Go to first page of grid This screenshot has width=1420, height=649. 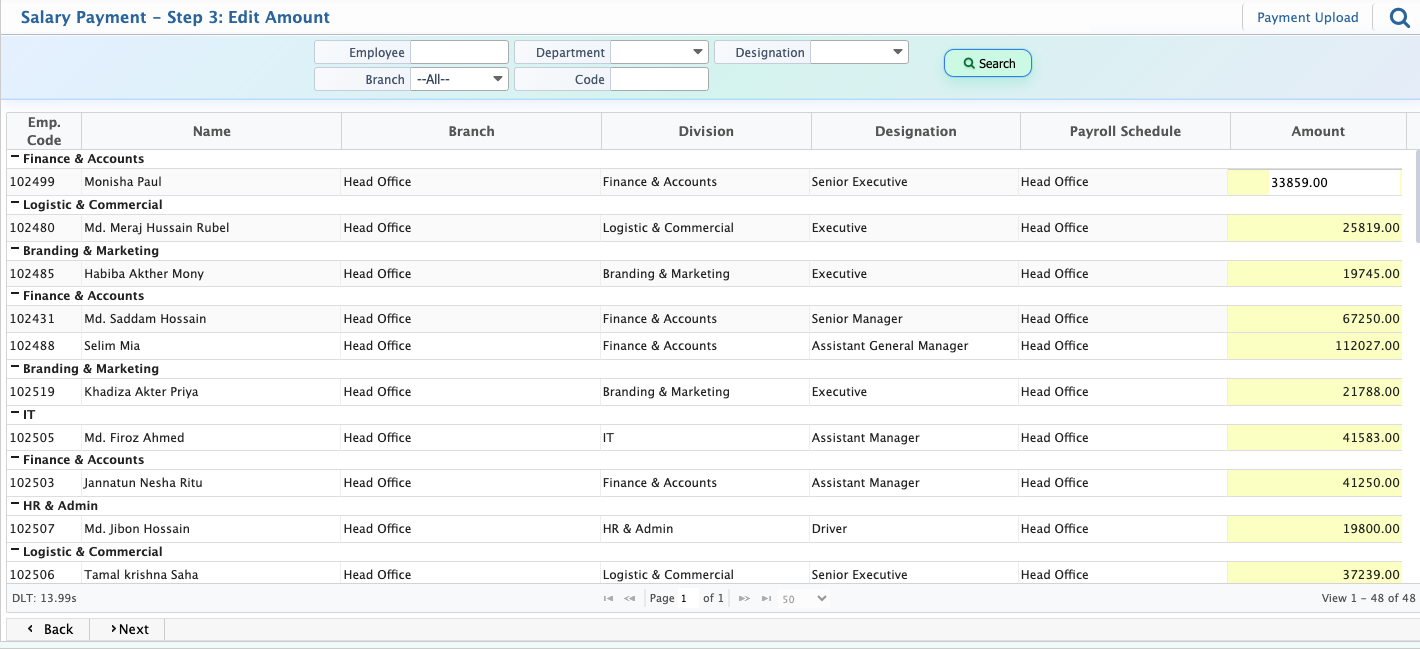pyautogui.click(x=608, y=599)
